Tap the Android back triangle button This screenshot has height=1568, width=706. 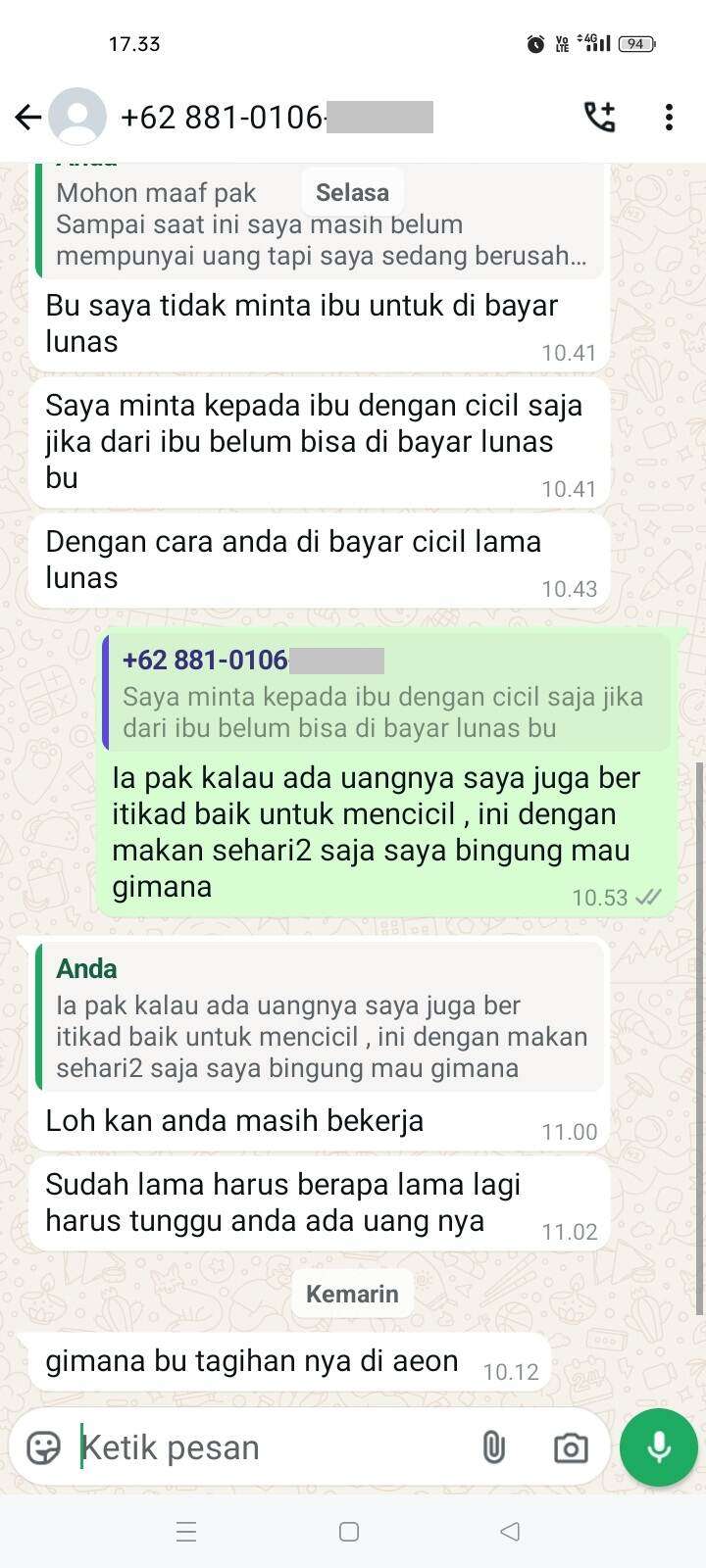tap(510, 1532)
